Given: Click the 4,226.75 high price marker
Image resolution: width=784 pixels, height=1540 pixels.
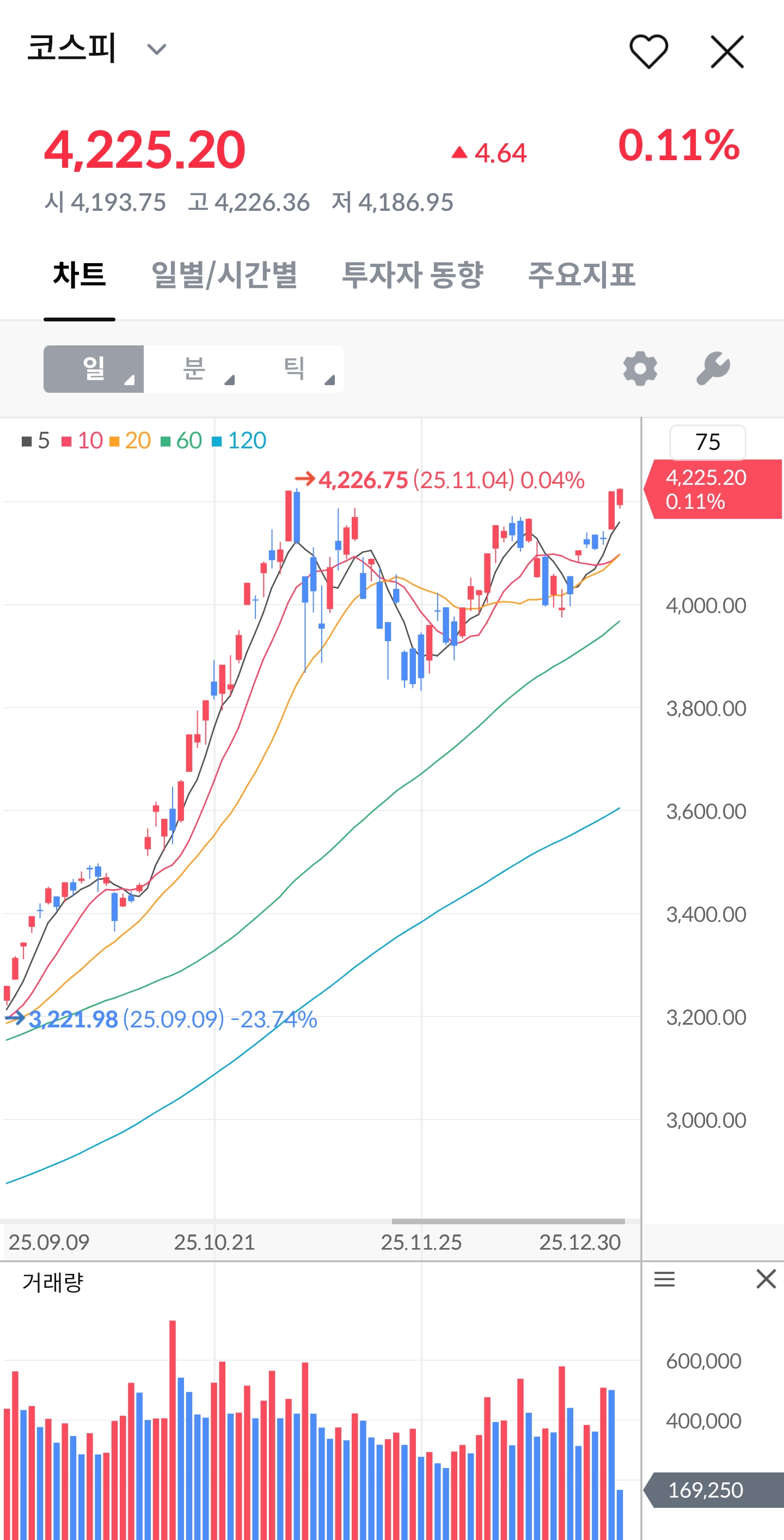Looking at the screenshot, I should pos(363,479).
